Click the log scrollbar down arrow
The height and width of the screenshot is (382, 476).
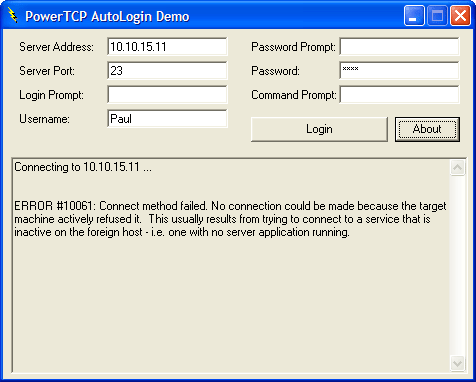tap(457, 363)
